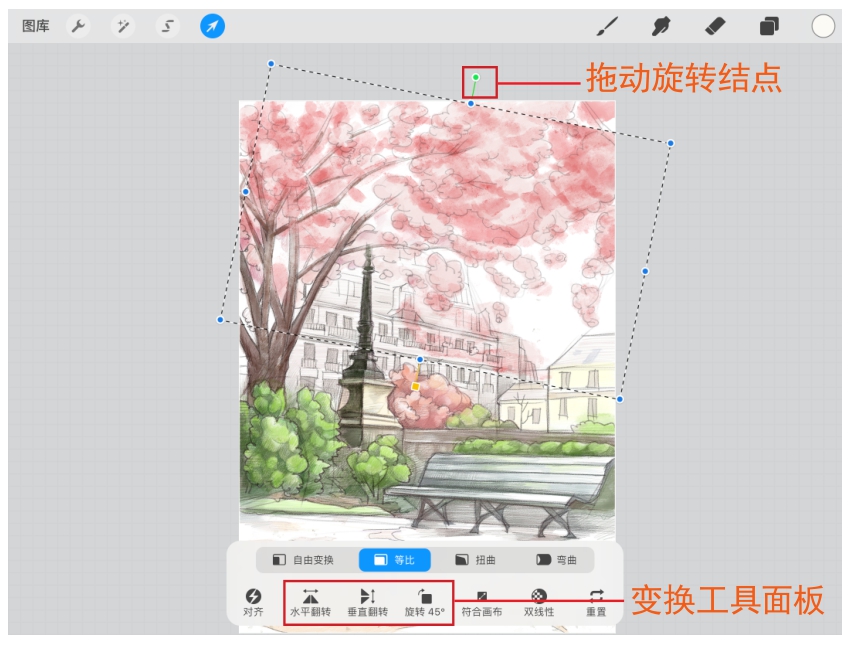Select the Smudge tool

click(x=660, y=26)
